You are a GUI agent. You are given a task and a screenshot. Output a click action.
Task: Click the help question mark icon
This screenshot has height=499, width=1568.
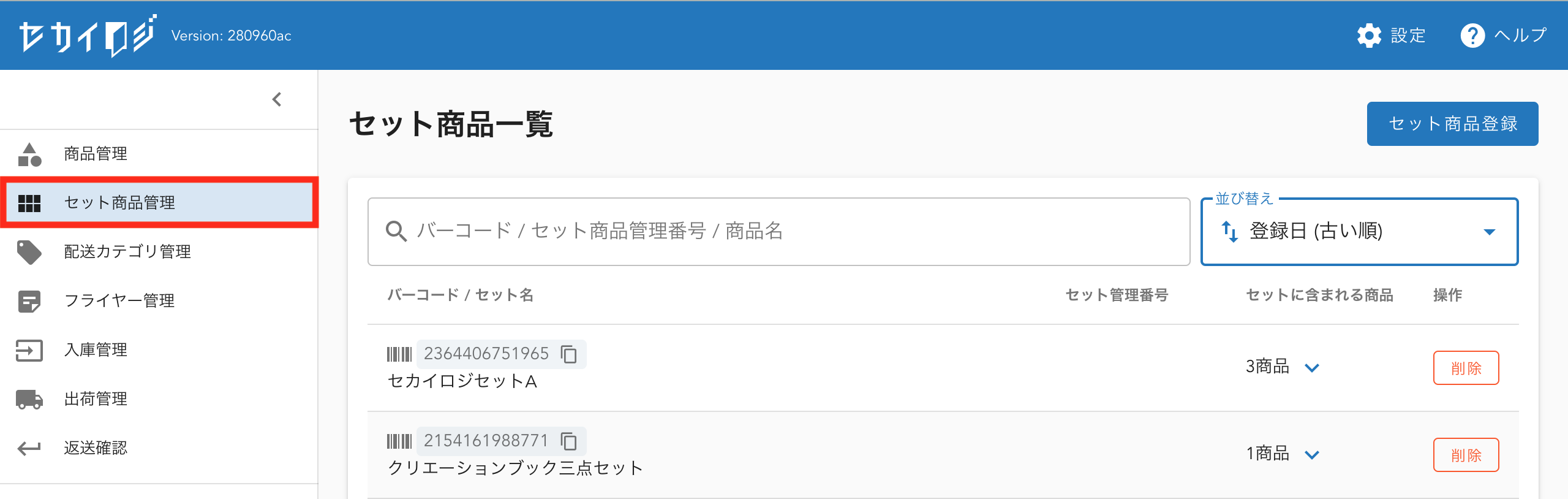[1472, 36]
